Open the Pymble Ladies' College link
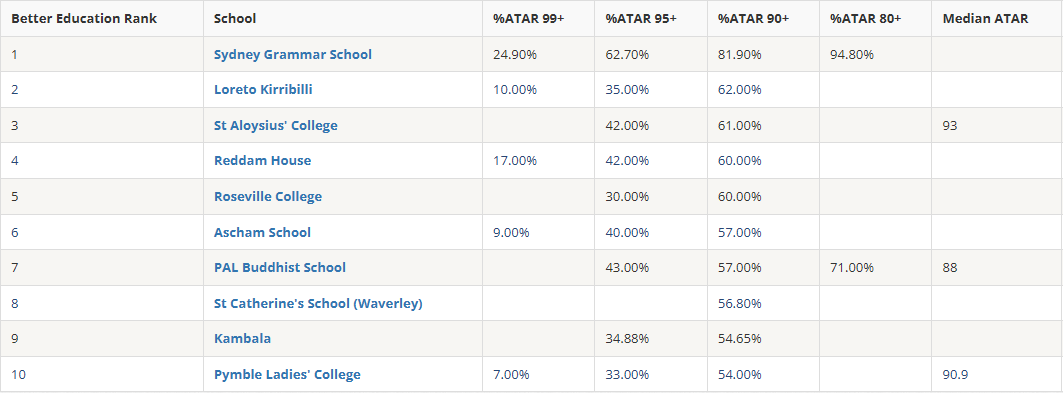1063x393 pixels. pos(287,374)
